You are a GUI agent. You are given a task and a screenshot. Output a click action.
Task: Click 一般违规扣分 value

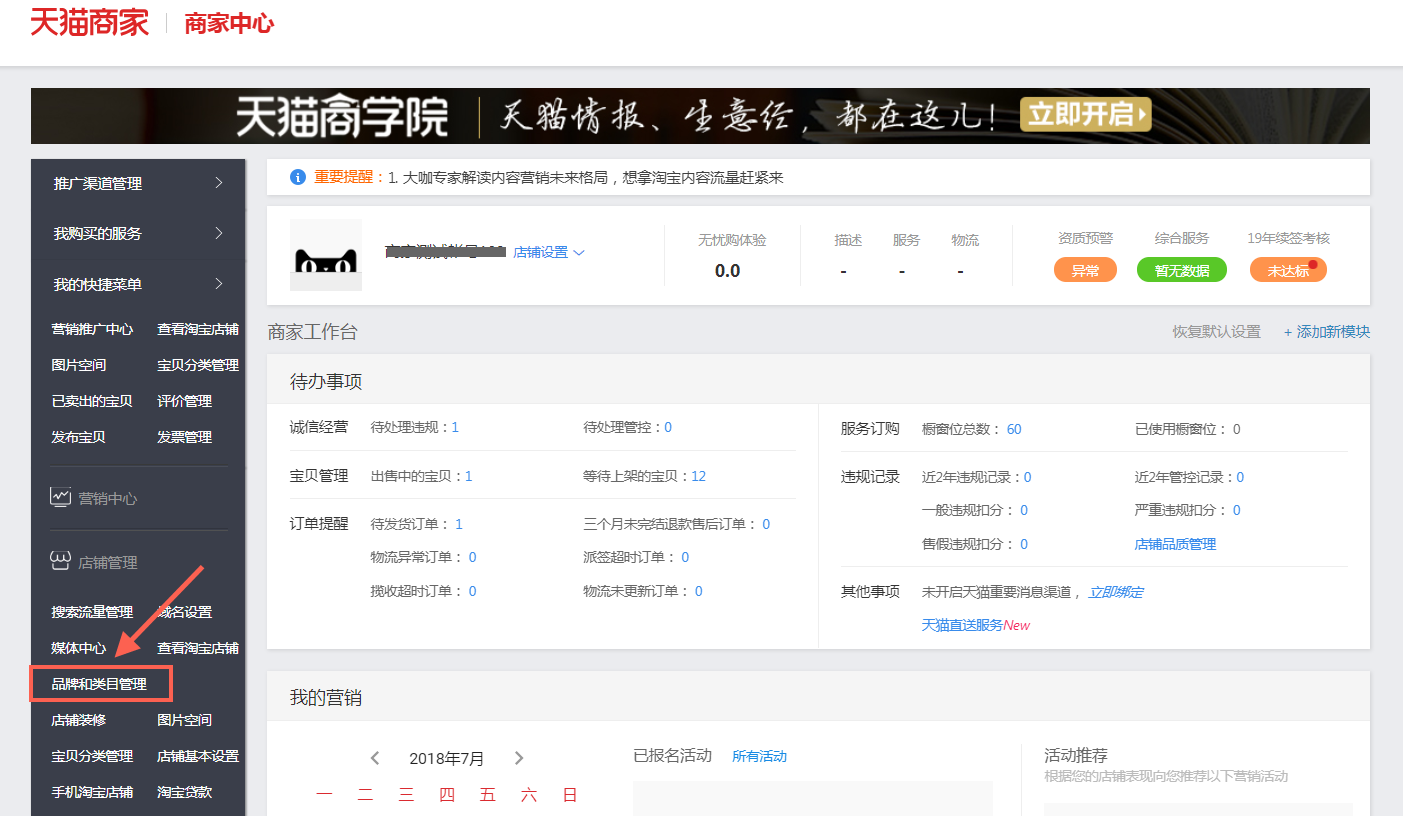tap(1023, 510)
